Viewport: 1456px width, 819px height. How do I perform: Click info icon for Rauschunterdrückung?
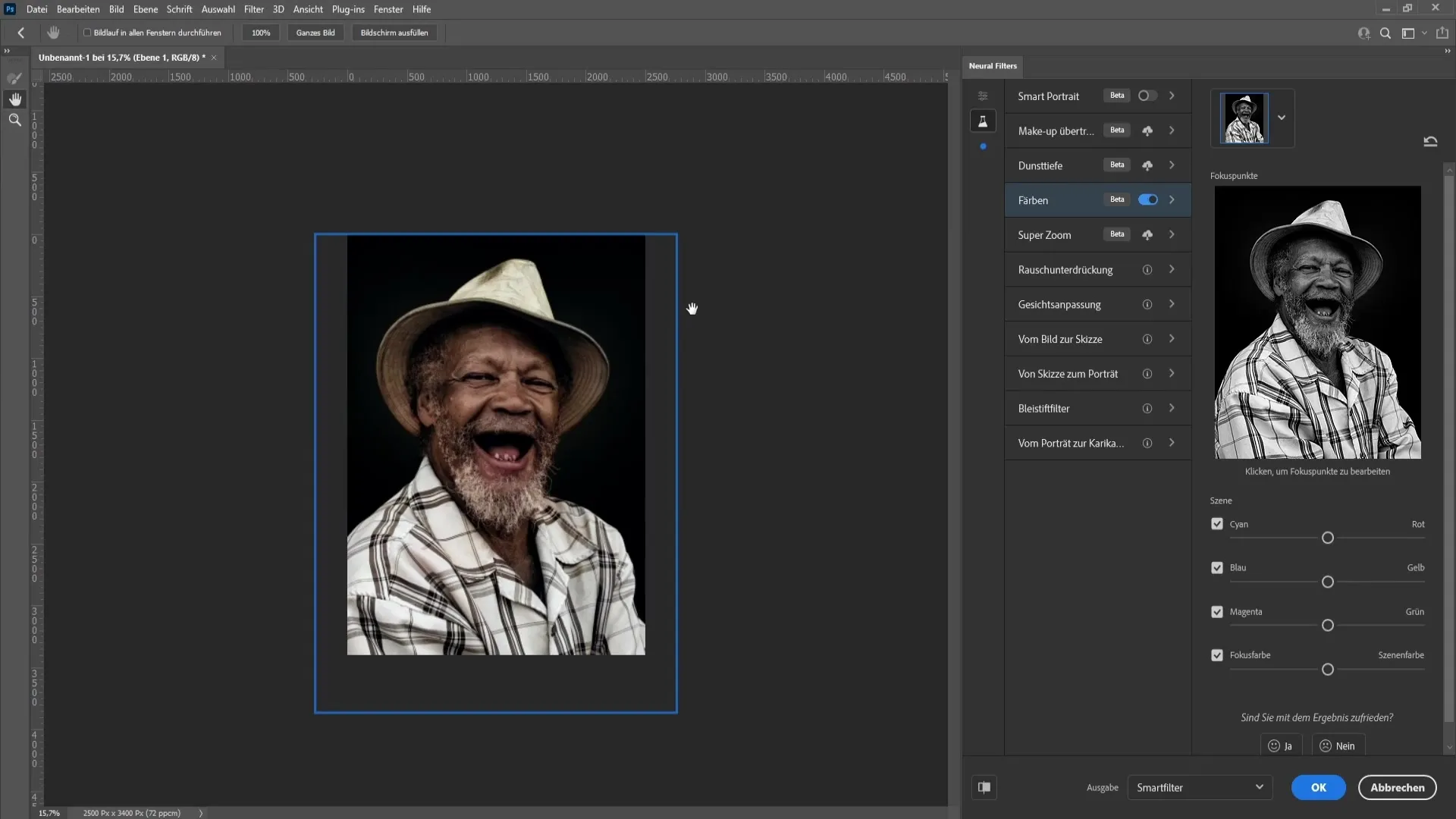pyautogui.click(x=1147, y=270)
